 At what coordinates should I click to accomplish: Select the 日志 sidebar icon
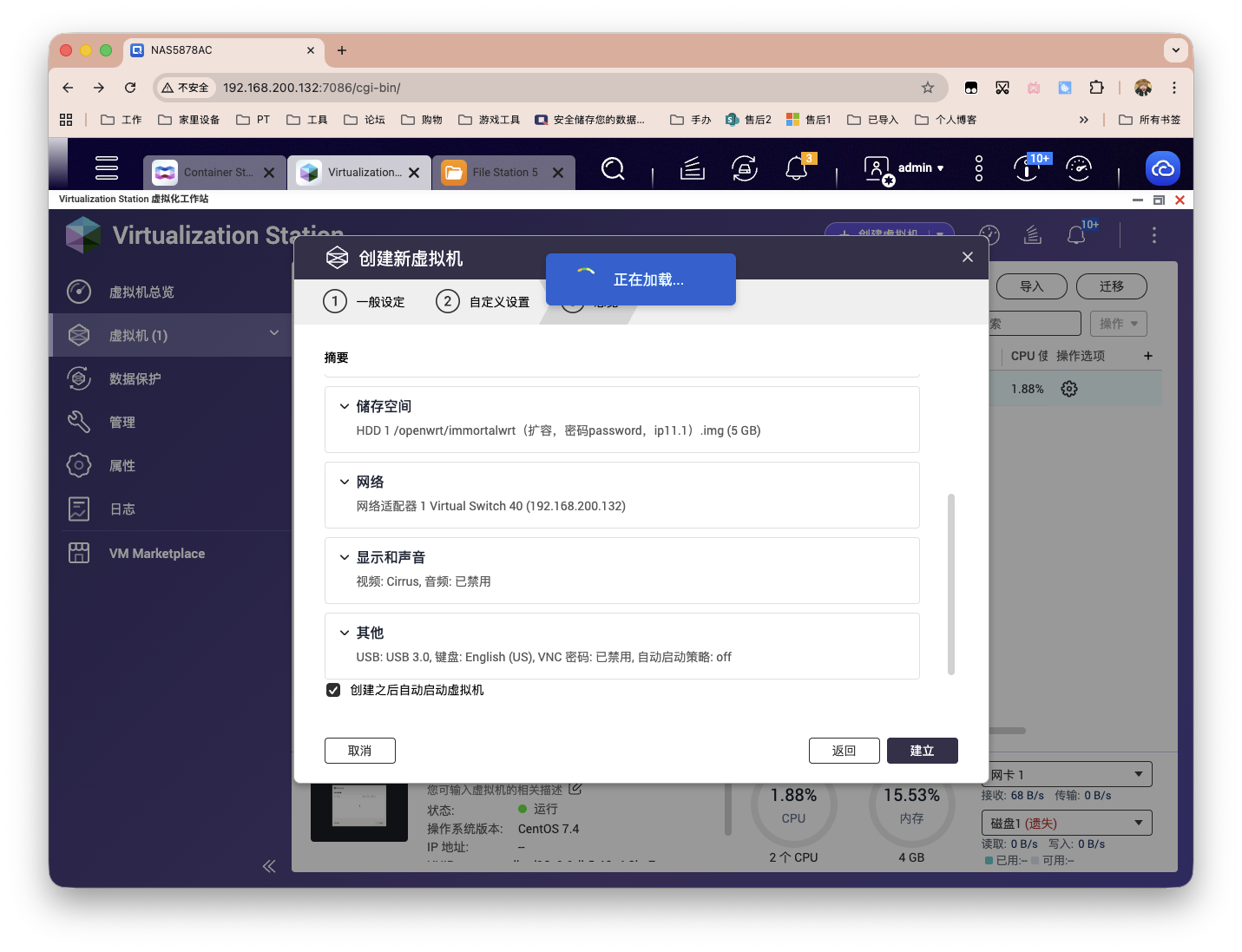pyautogui.click(x=78, y=509)
